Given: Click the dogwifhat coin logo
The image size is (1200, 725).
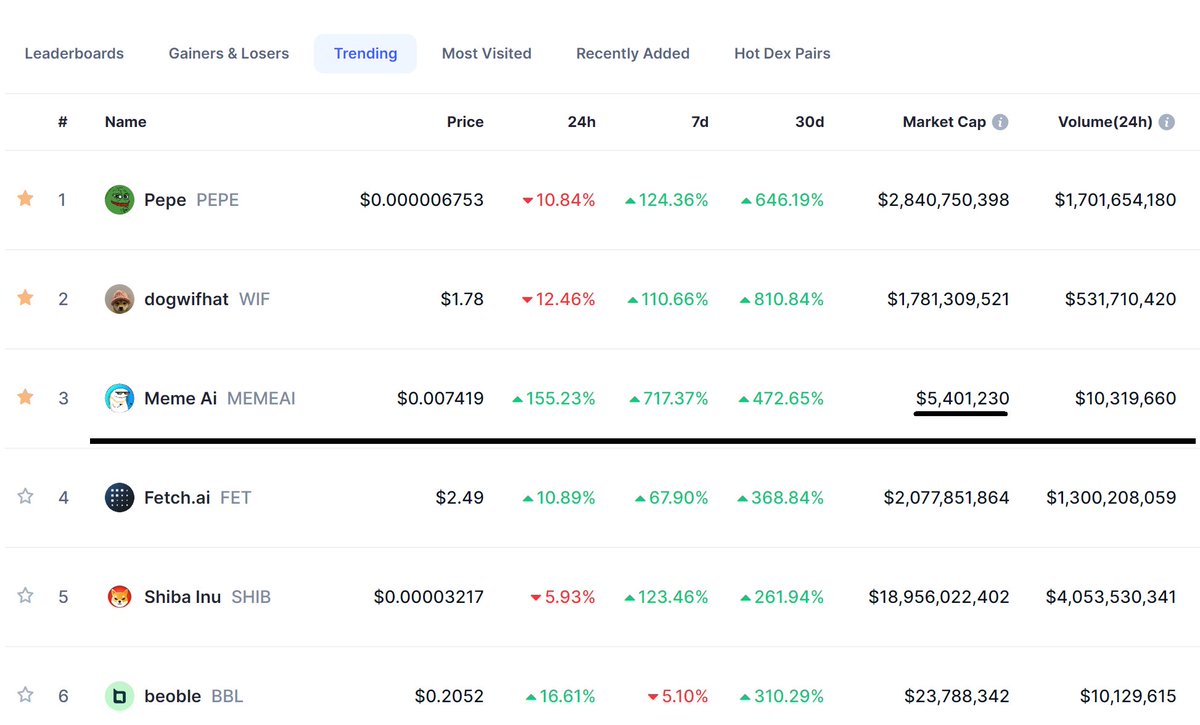Looking at the screenshot, I should click(x=119, y=298).
